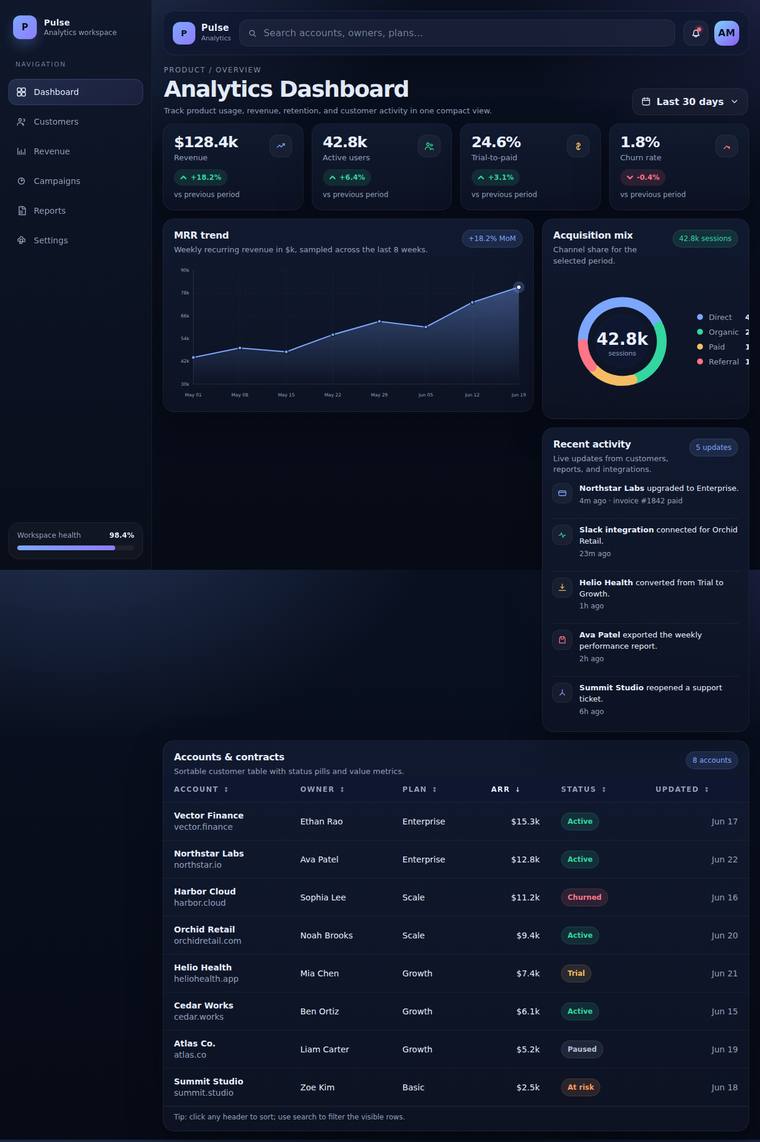Viewport: 760px width, 1142px height.
Task: Click the $128.4k Revenue value
Action: pos(206,142)
